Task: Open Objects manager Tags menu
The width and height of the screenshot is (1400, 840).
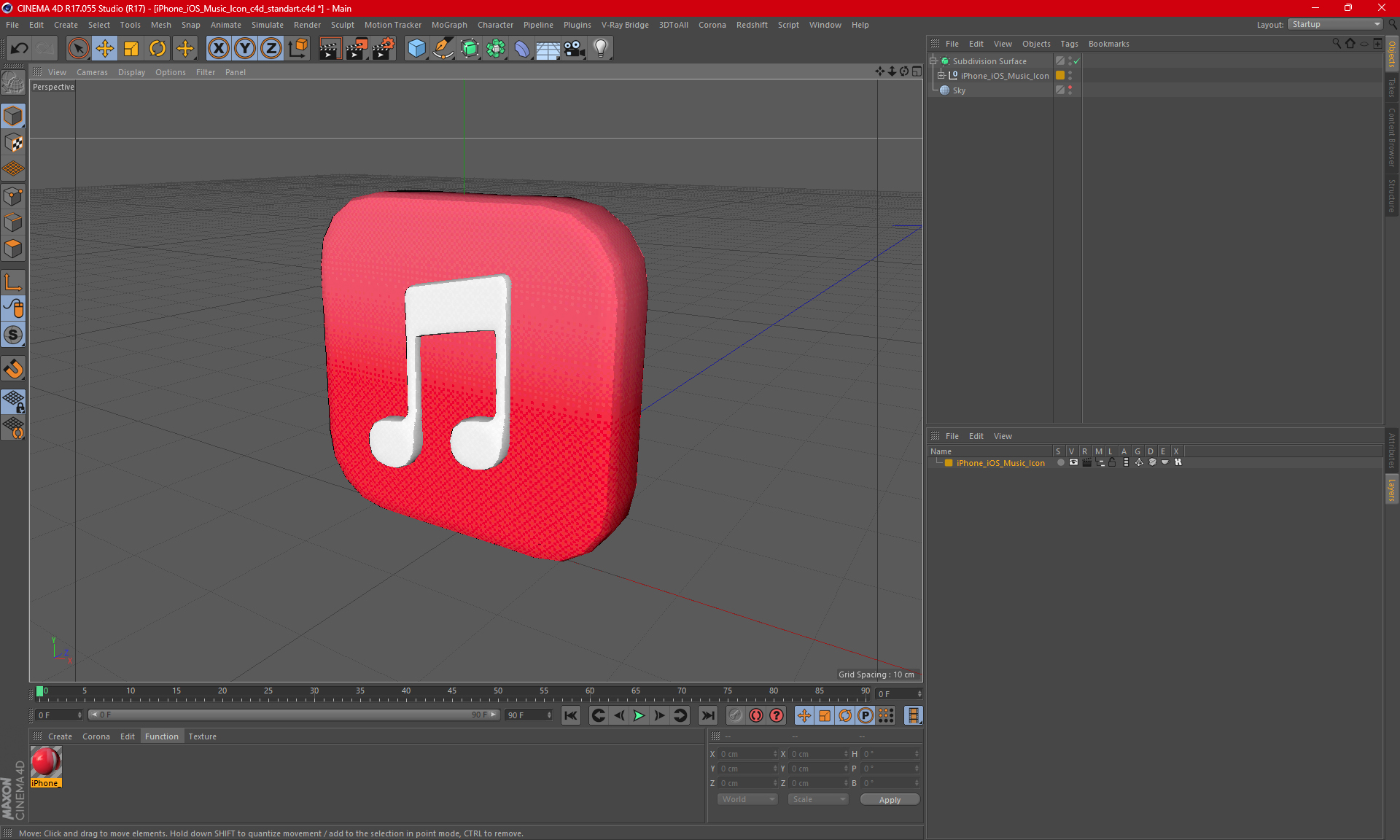Action: (x=1069, y=44)
